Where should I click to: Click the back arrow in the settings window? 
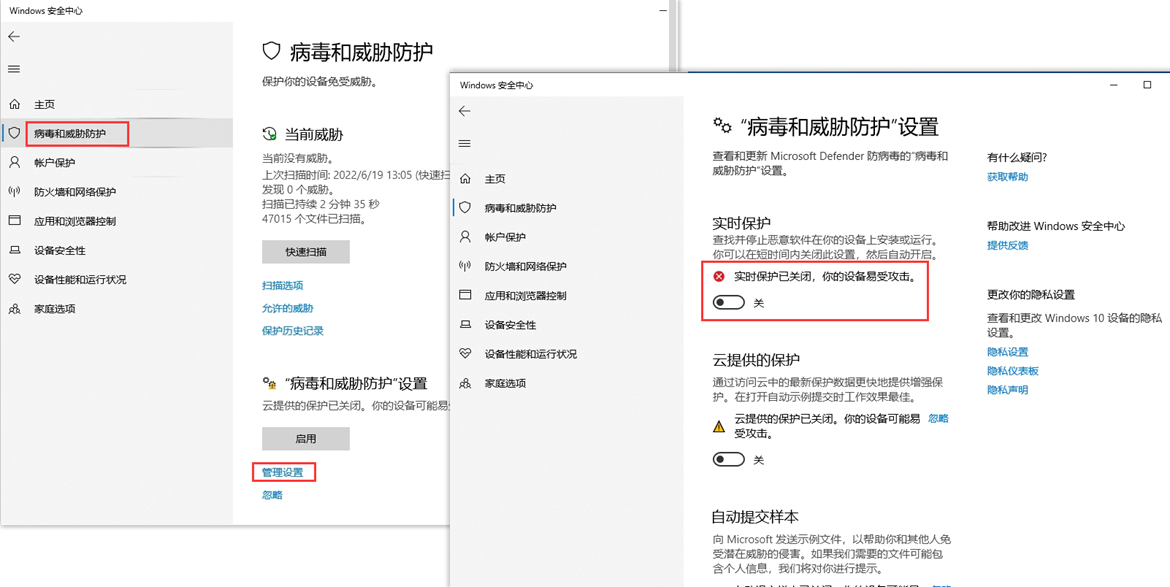tap(464, 111)
